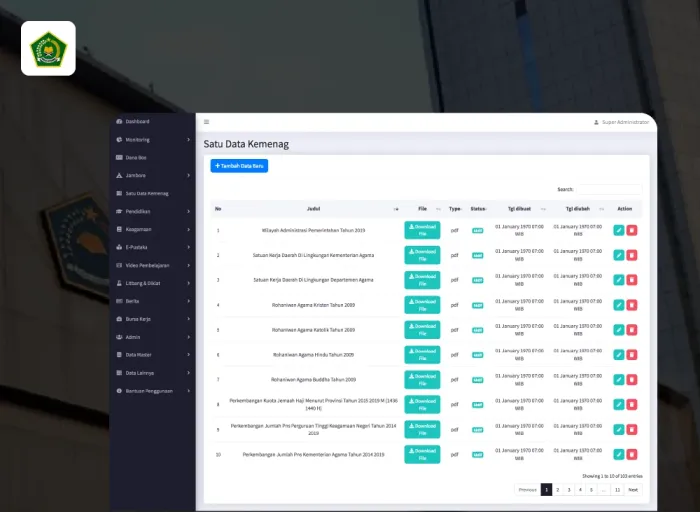Edit Perkembangan Kuota Jemaah Haji row
Image resolution: width=700 pixels, height=512 pixels.
pos(618,404)
